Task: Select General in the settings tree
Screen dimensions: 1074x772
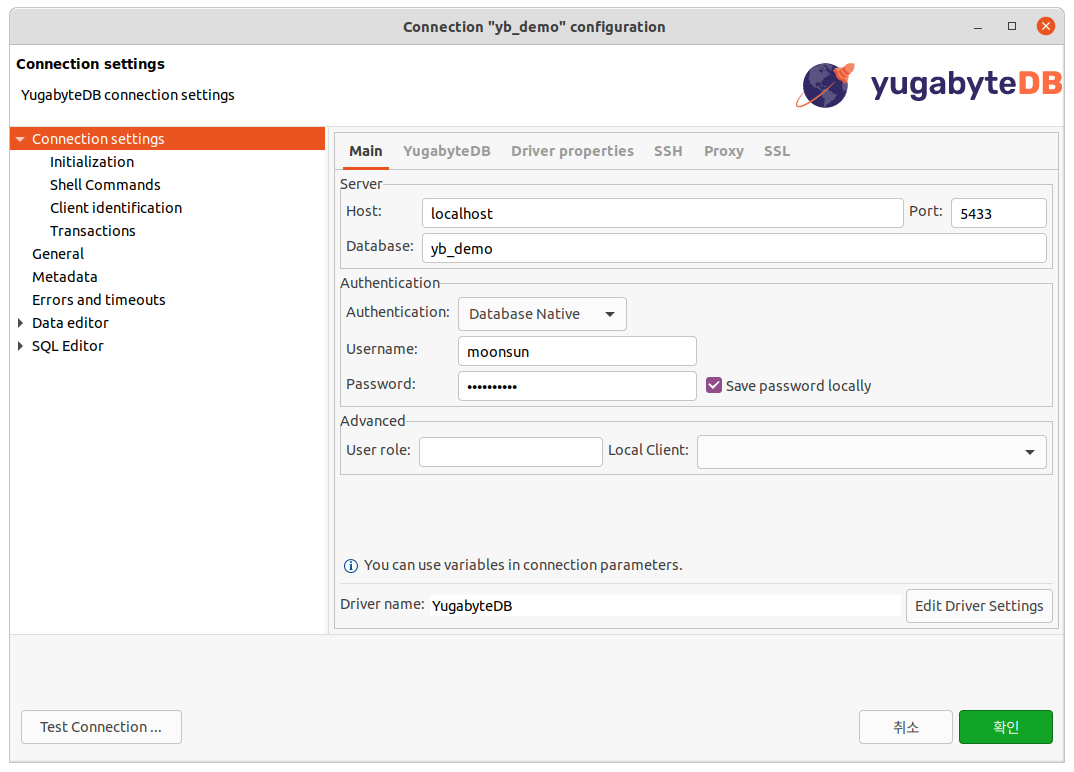Action: 58,254
